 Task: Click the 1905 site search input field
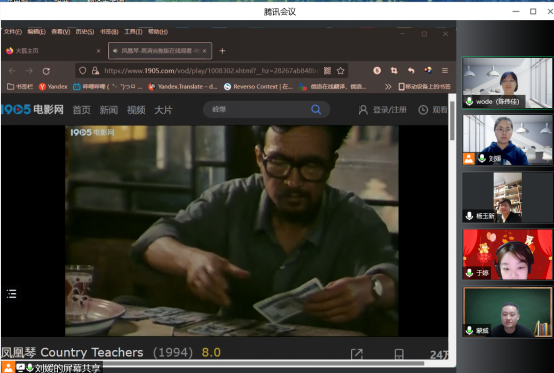260,109
